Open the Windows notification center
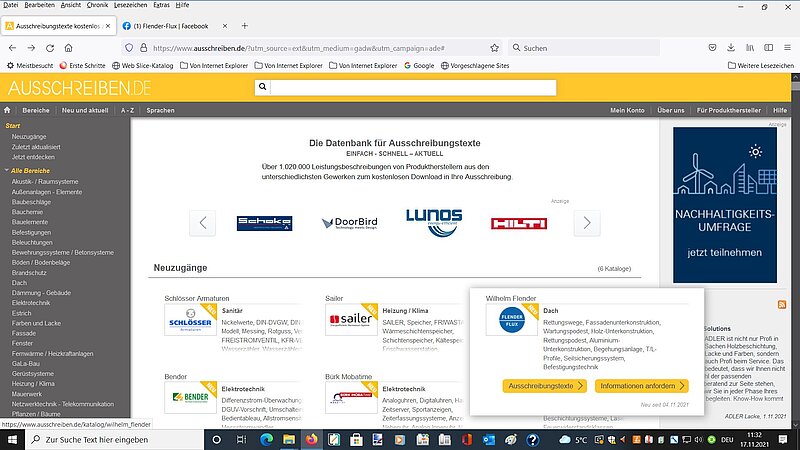Screen dimensions: 800x450 click(783, 439)
